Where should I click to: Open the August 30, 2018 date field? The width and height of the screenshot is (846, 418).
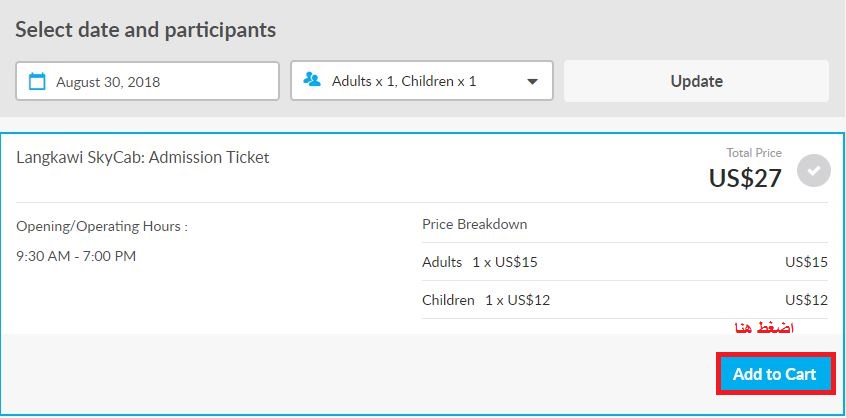147,81
